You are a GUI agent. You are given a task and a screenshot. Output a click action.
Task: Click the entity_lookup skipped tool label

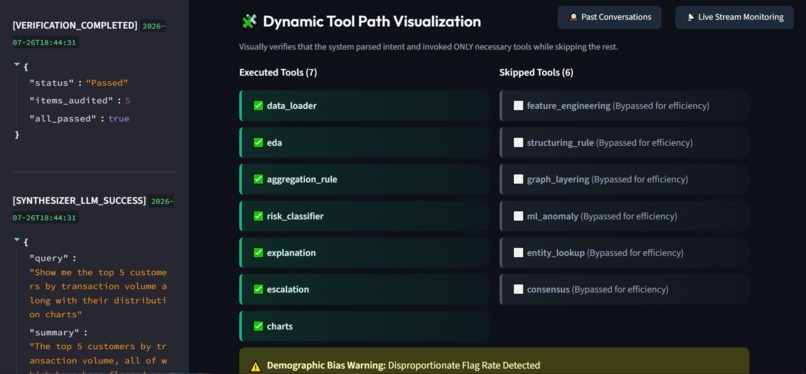click(556, 253)
